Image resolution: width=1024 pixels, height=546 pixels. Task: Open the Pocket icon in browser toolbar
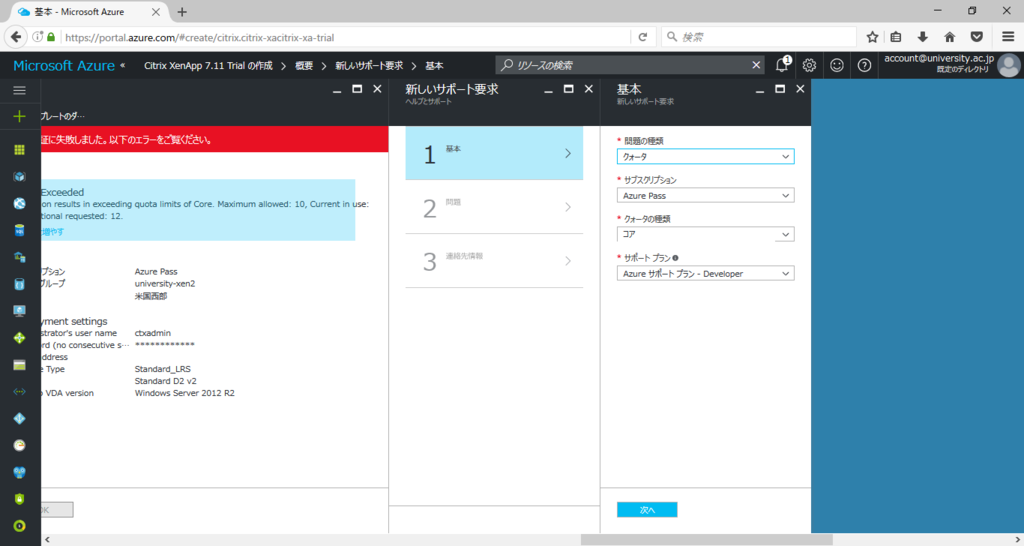[x=977, y=37]
